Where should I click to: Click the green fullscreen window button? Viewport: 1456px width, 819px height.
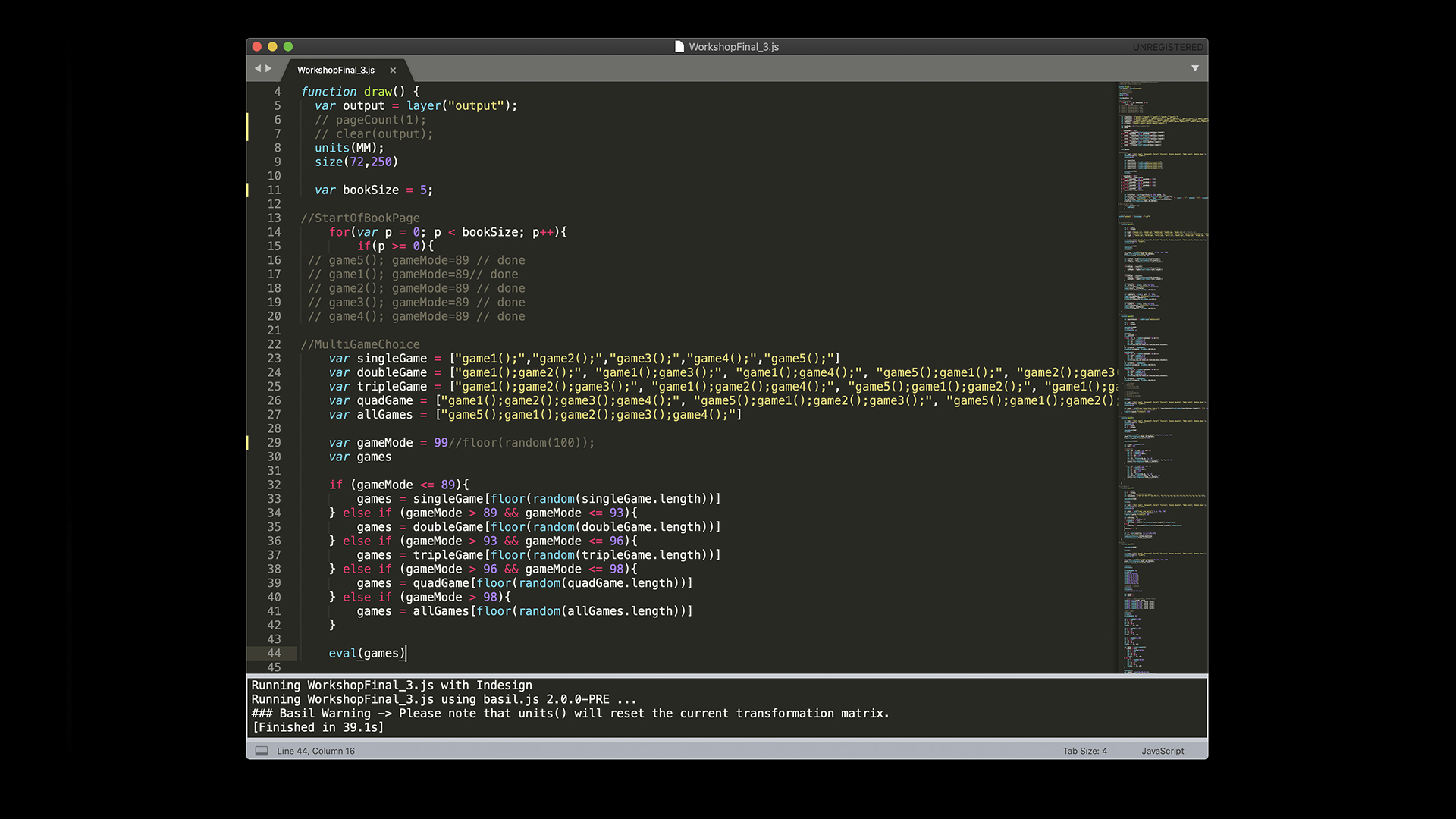[288, 46]
